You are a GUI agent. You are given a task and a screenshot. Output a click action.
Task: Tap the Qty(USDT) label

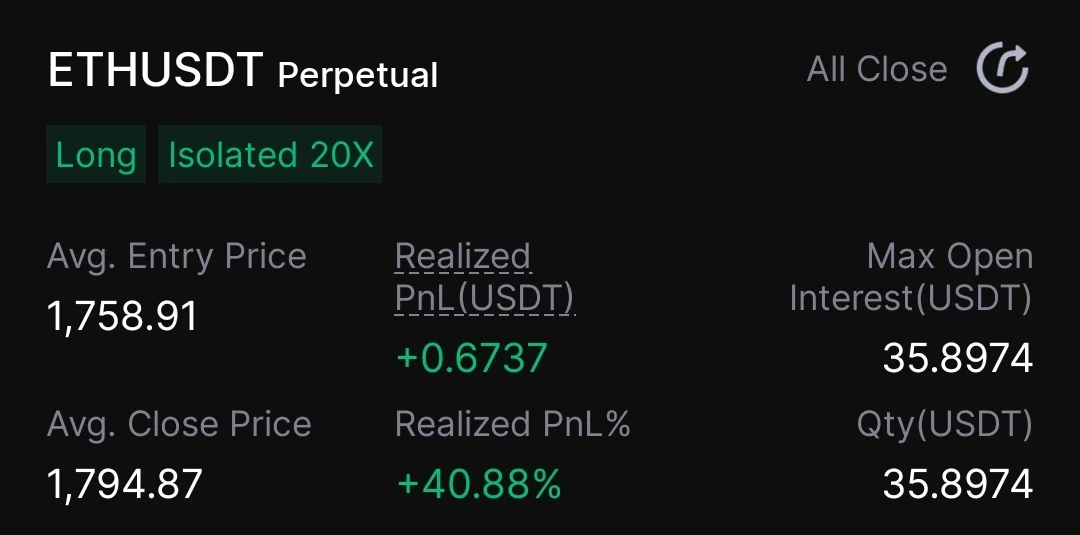point(944,424)
